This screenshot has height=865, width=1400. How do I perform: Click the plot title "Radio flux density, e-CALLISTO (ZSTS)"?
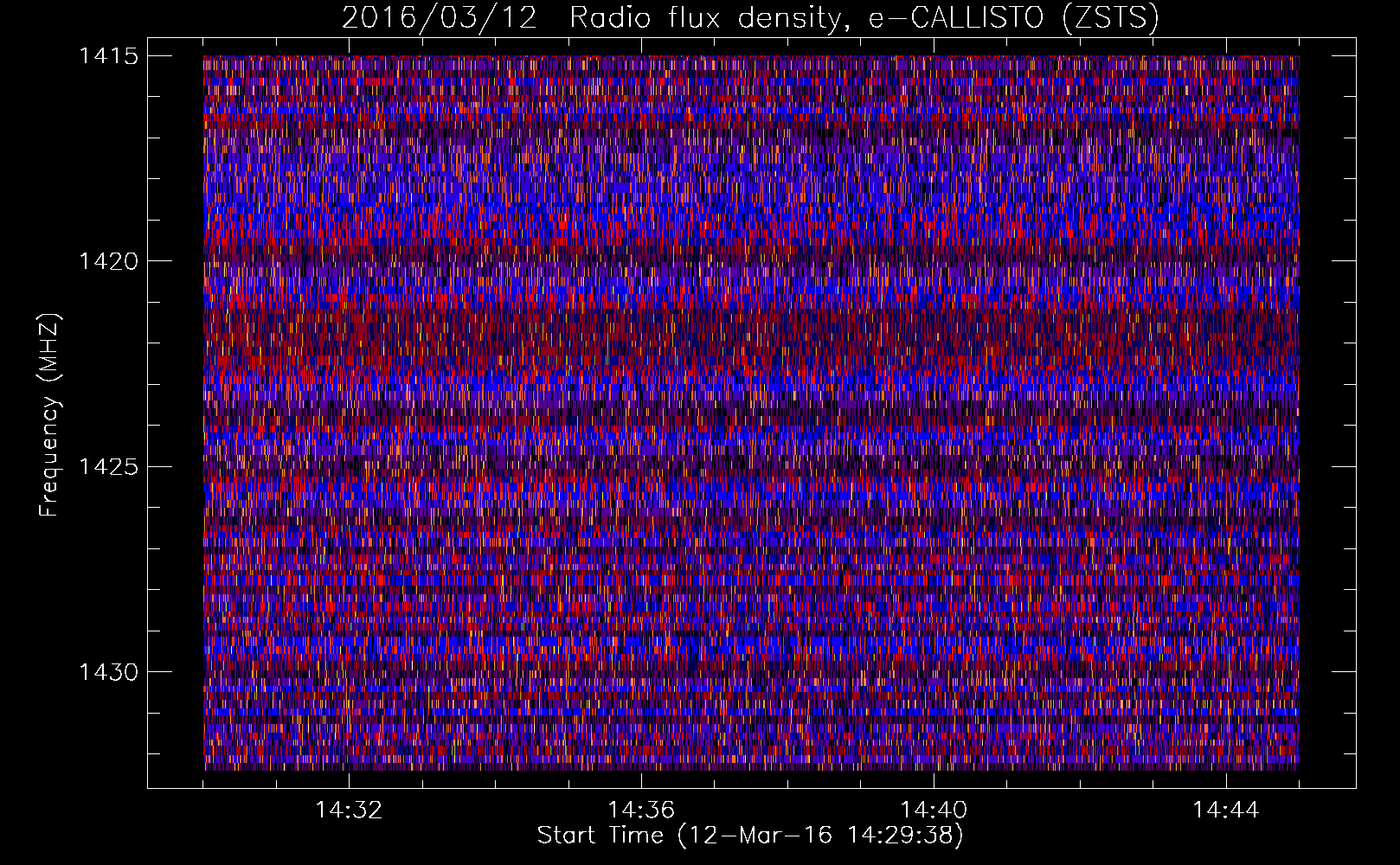click(864, 17)
